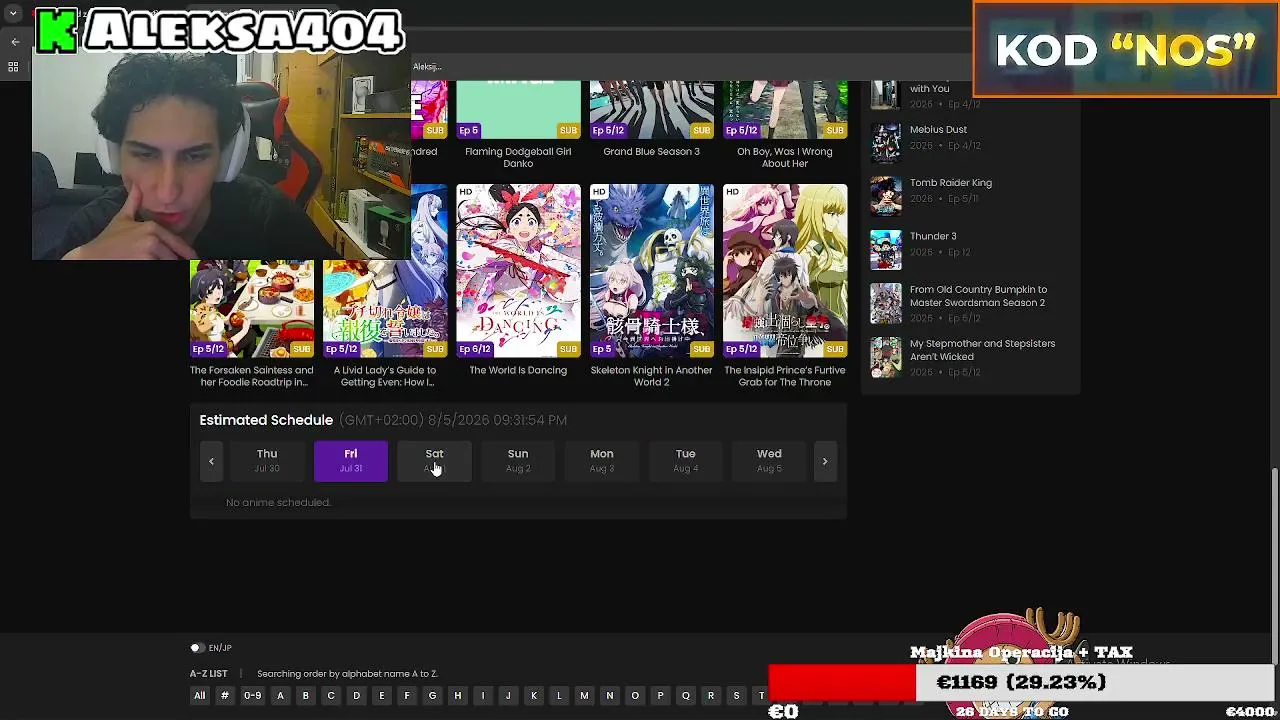Open My Stepmother and Stepsisters Aren't Wicked
1280x720 pixels.
click(x=982, y=350)
